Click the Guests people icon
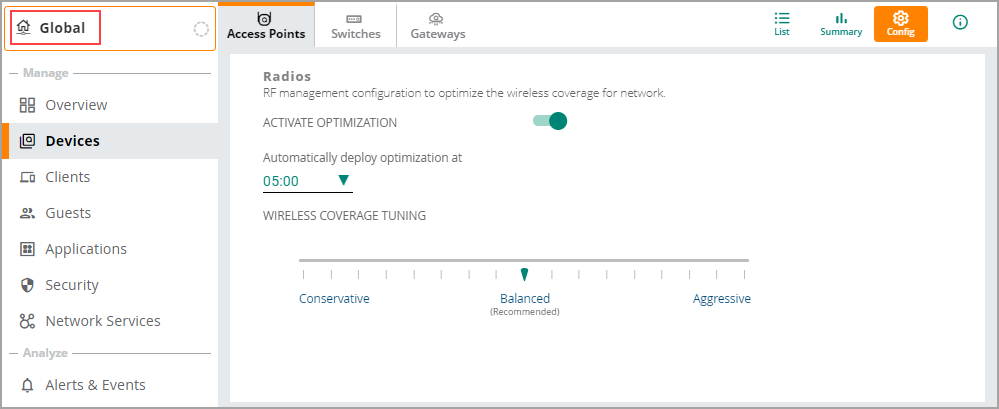 28,213
